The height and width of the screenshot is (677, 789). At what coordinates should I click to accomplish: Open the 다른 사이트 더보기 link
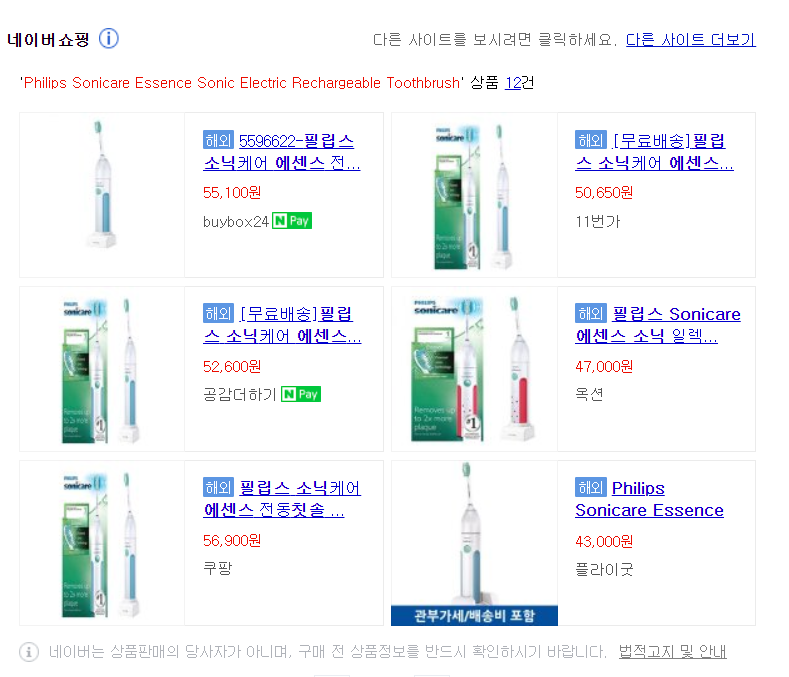click(x=690, y=40)
